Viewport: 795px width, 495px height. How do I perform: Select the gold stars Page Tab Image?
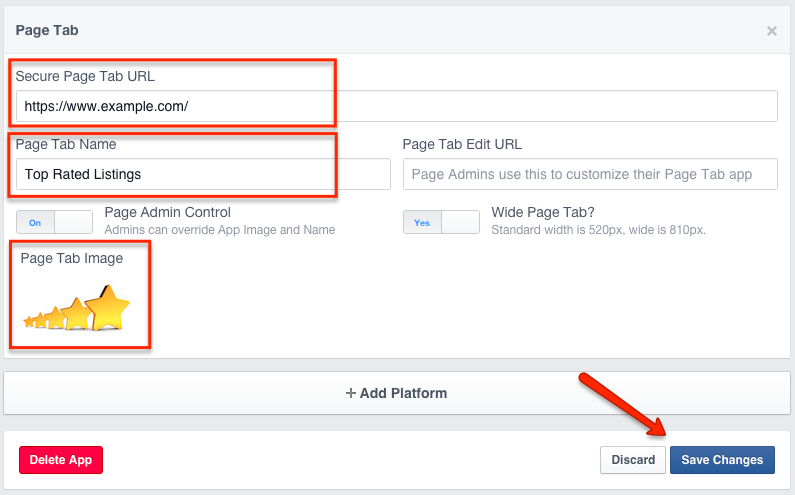tap(78, 308)
